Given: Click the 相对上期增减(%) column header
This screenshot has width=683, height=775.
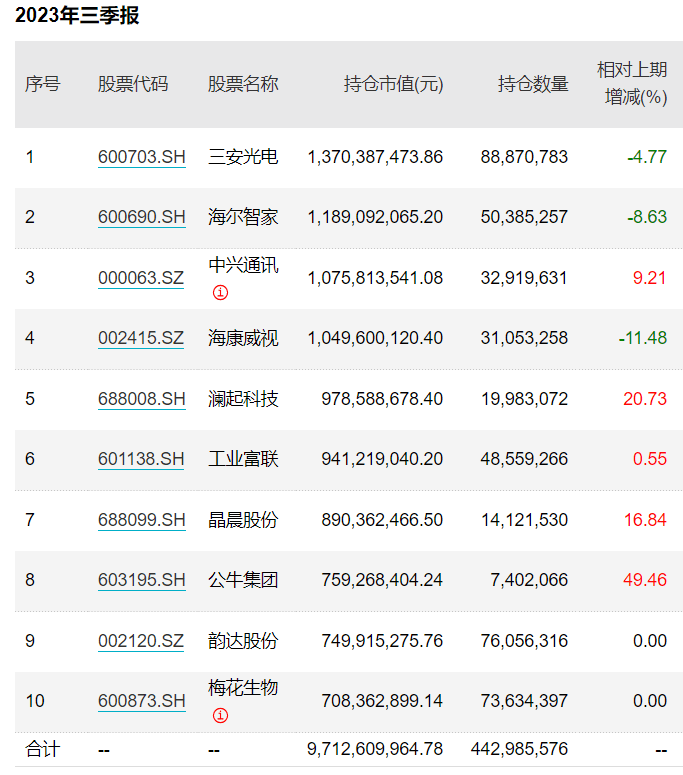Looking at the screenshot, I should click(x=631, y=83).
